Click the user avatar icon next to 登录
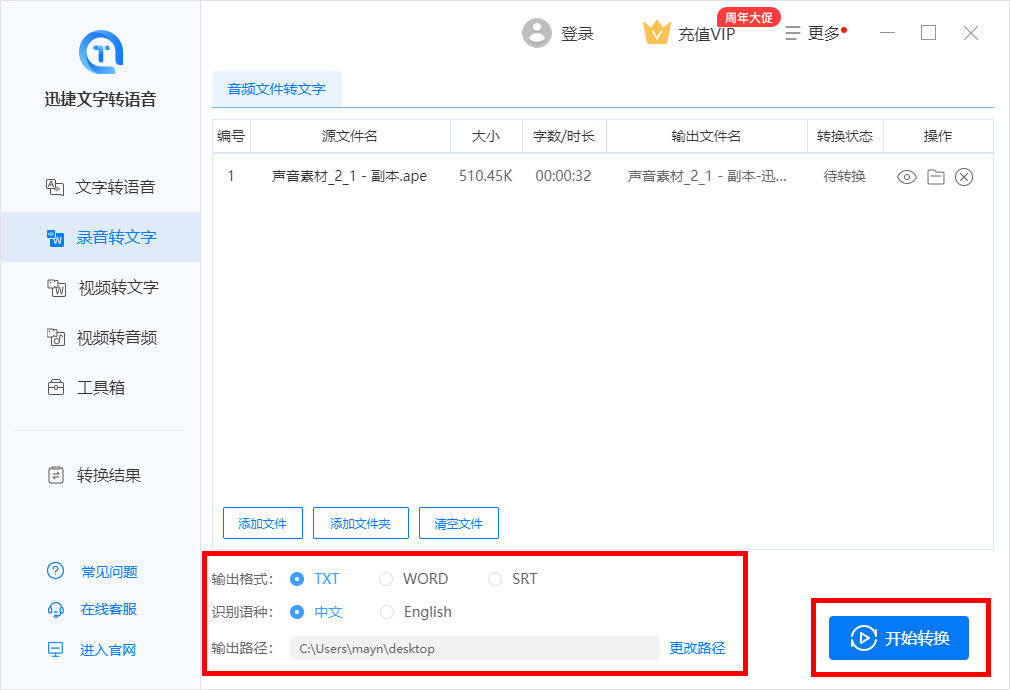This screenshot has height=690, width=1010. (x=537, y=33)
